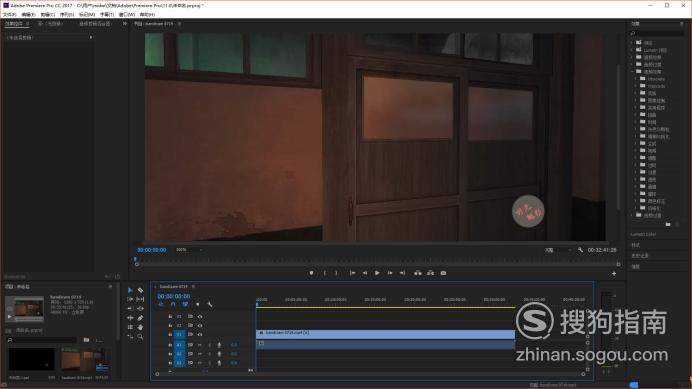Open the File menu

click(10, 15)
